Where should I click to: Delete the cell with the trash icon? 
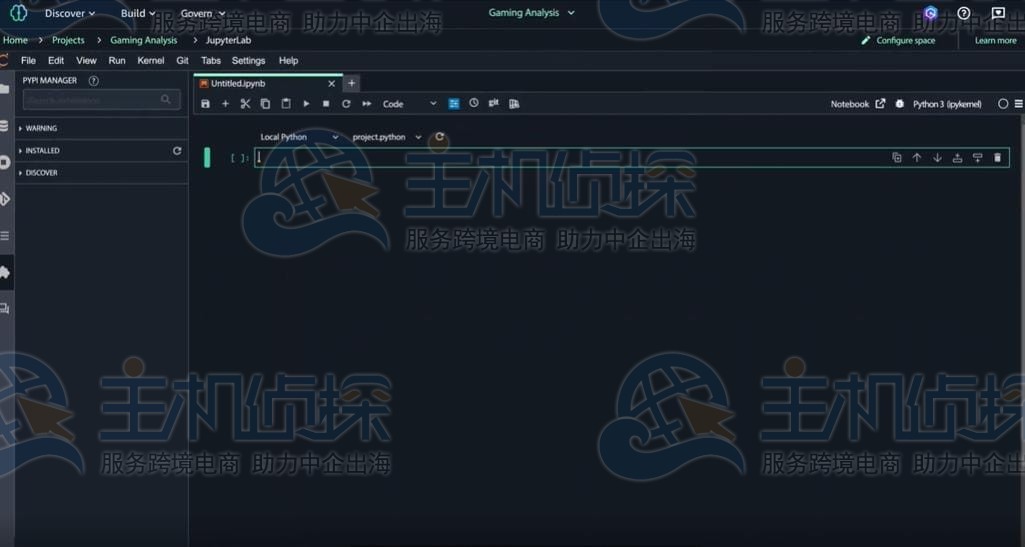pos(997,157)
